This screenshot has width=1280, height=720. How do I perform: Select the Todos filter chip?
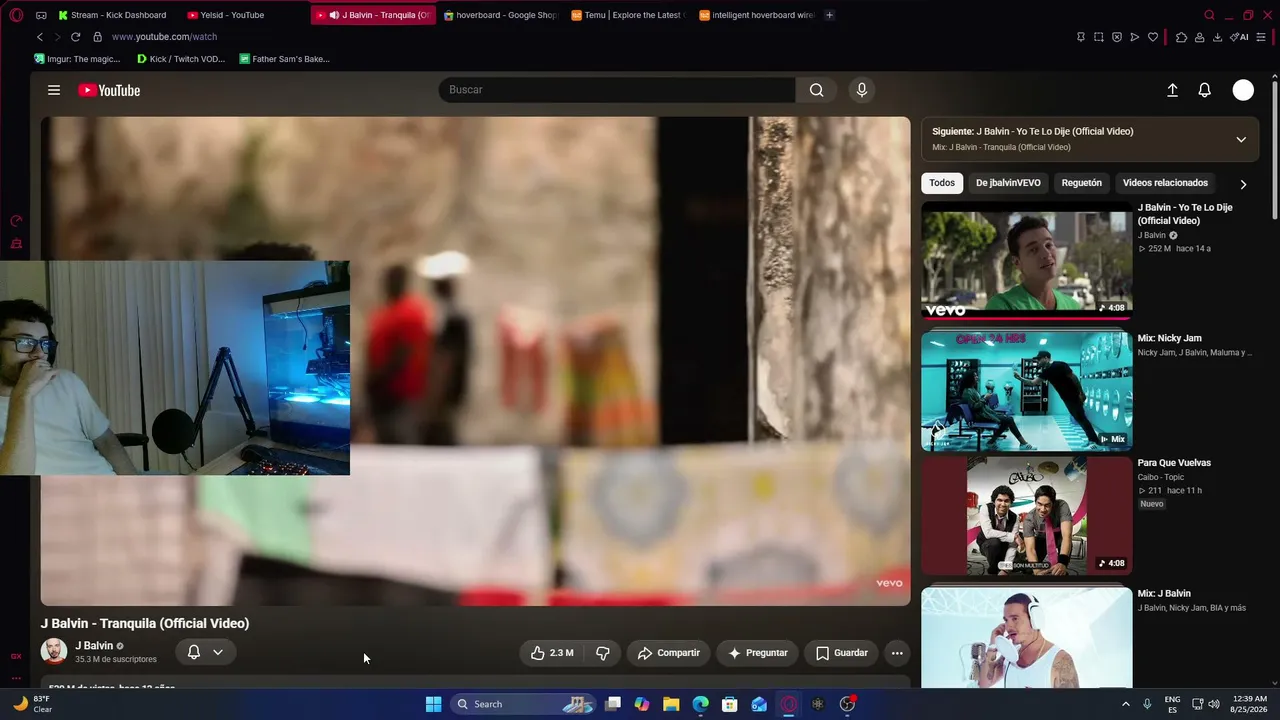pos(942,183)
